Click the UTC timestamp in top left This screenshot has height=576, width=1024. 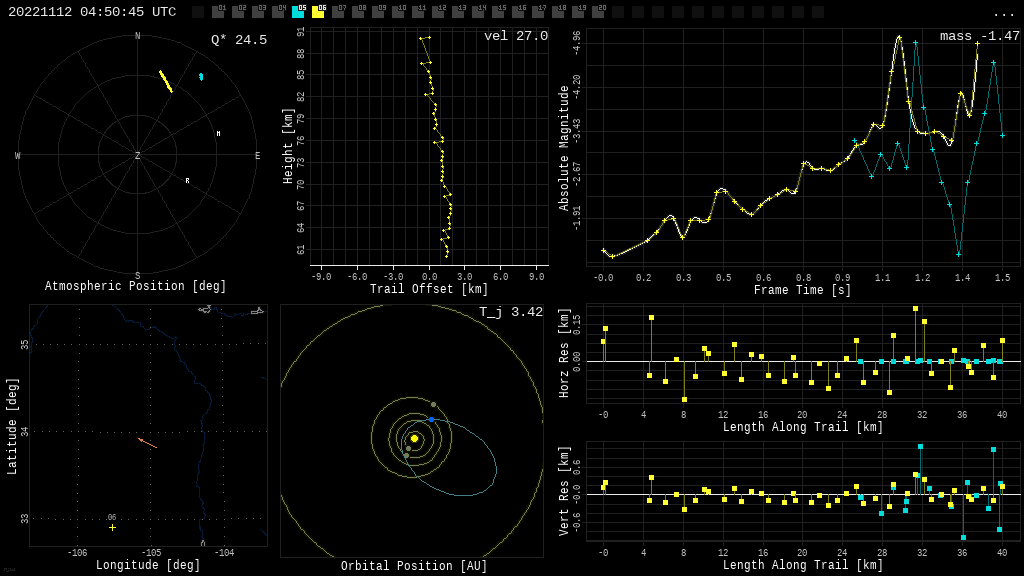[x=92, y=12]
